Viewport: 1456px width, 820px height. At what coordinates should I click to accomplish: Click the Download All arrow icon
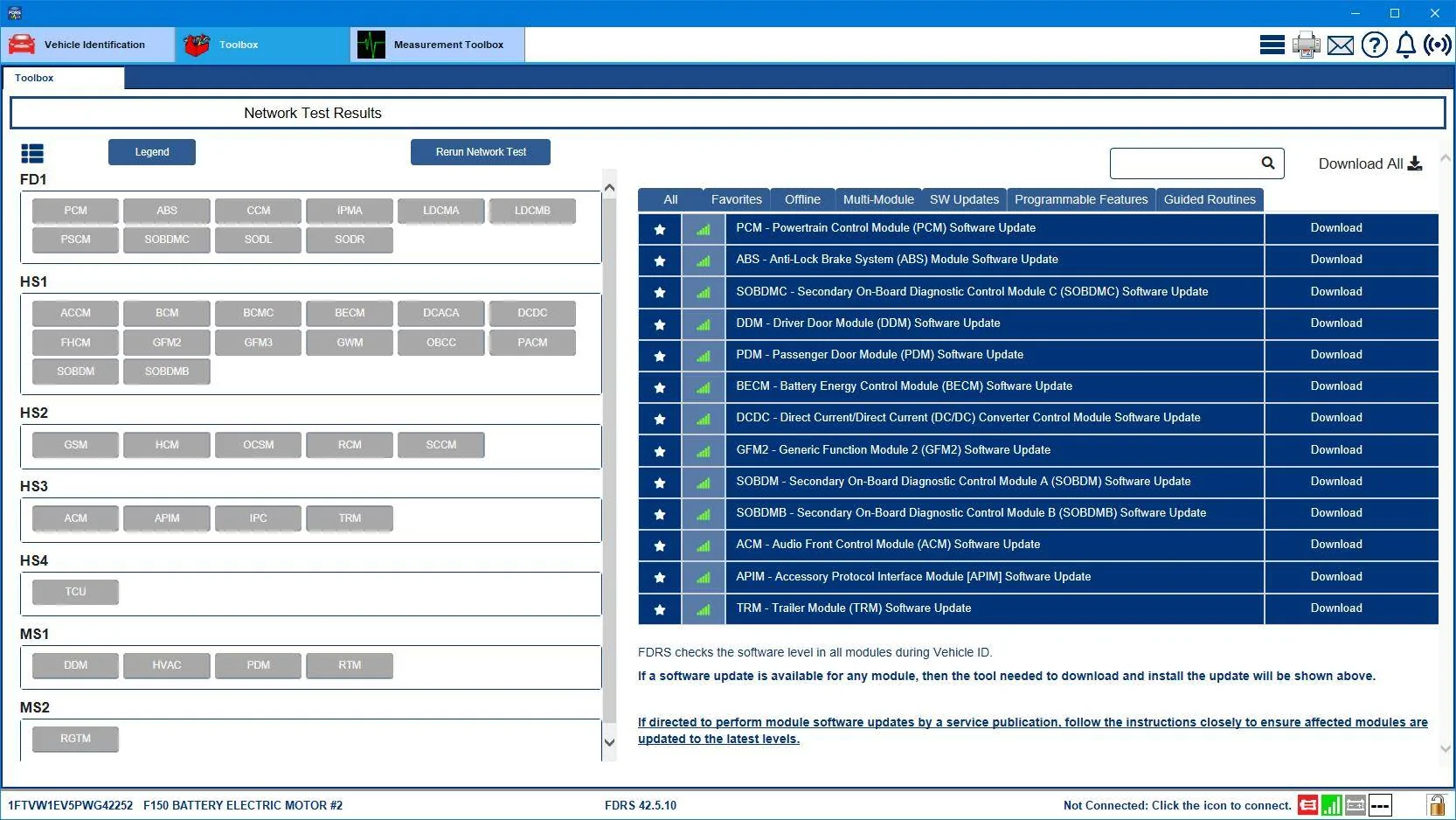1415,163
